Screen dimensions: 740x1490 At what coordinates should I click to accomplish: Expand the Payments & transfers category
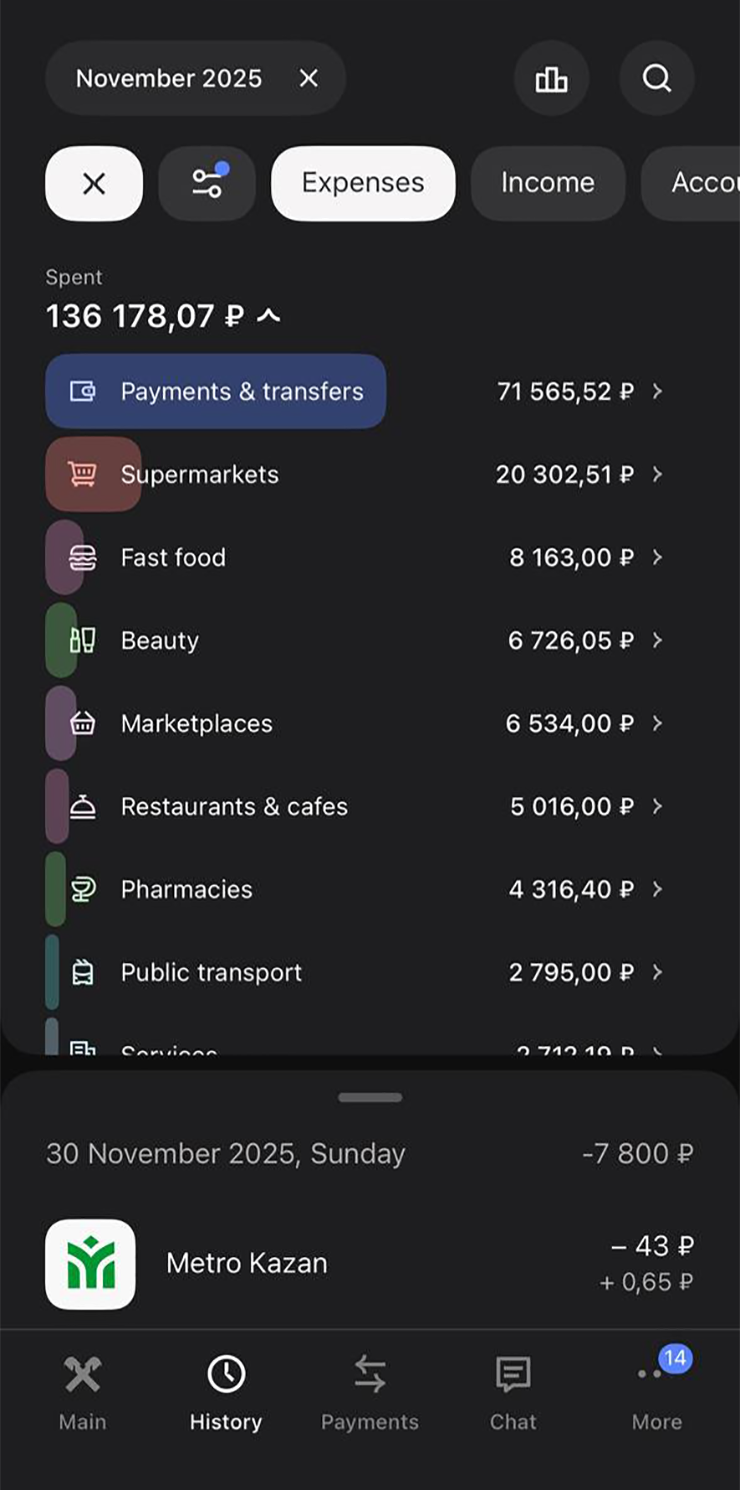657,391
